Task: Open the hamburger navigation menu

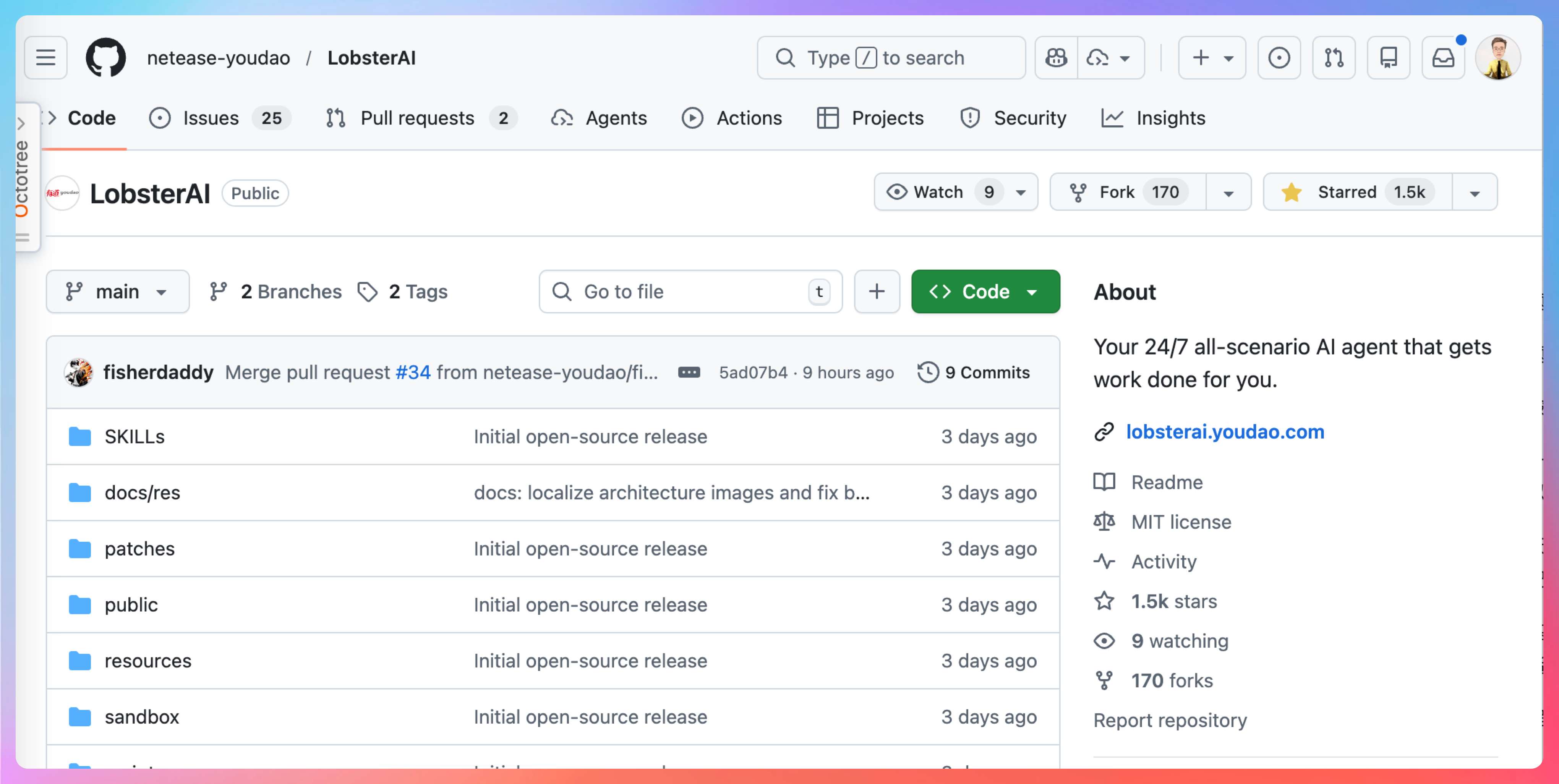Action: [x=45, y=57]
